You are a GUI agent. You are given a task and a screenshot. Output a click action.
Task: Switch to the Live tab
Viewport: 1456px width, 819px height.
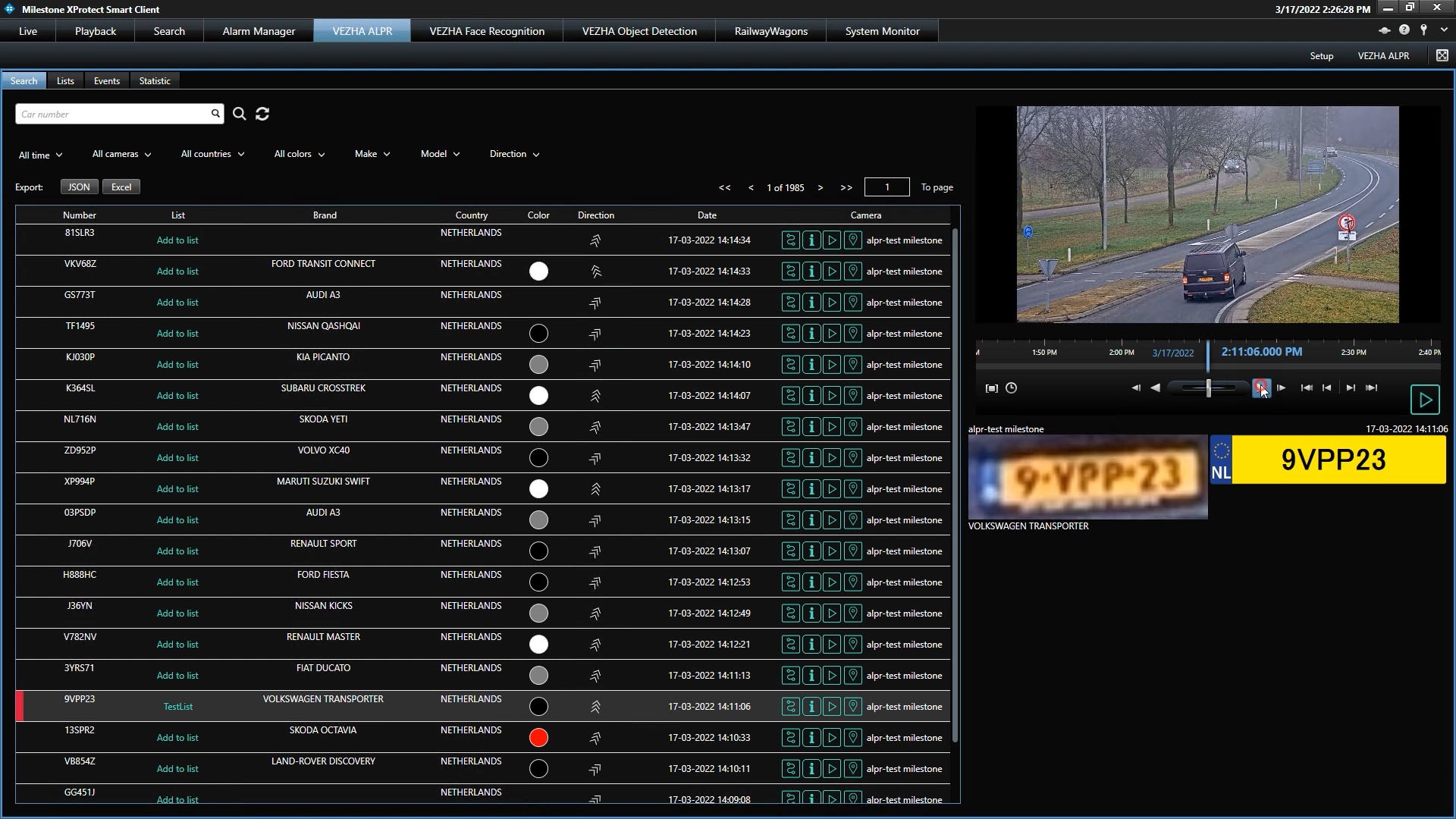coord(28,31)
